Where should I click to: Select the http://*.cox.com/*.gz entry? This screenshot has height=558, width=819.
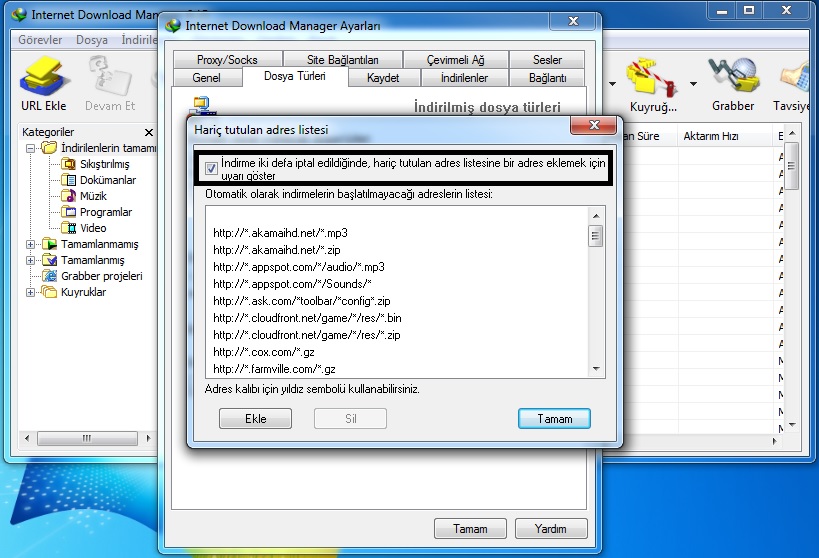click(264, 352)
